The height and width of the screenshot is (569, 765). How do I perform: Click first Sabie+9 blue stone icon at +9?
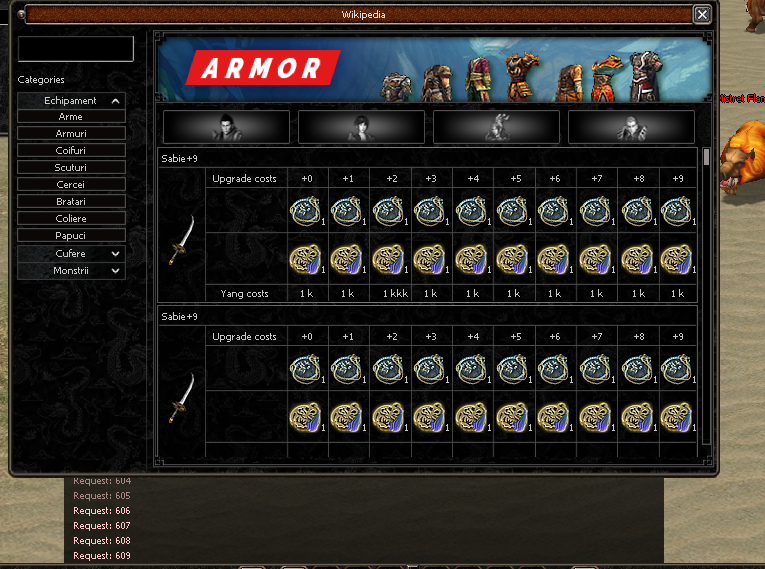click(677, 211)
